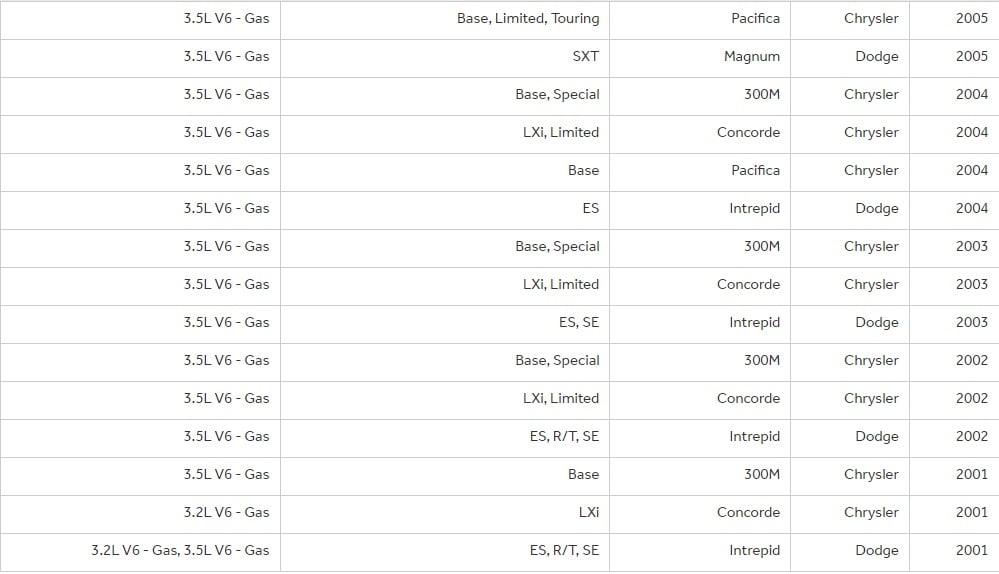Click the 2001 Concorde LXi trim cell
The height and width of the screenshot is (574, 999).
[445, 514]
